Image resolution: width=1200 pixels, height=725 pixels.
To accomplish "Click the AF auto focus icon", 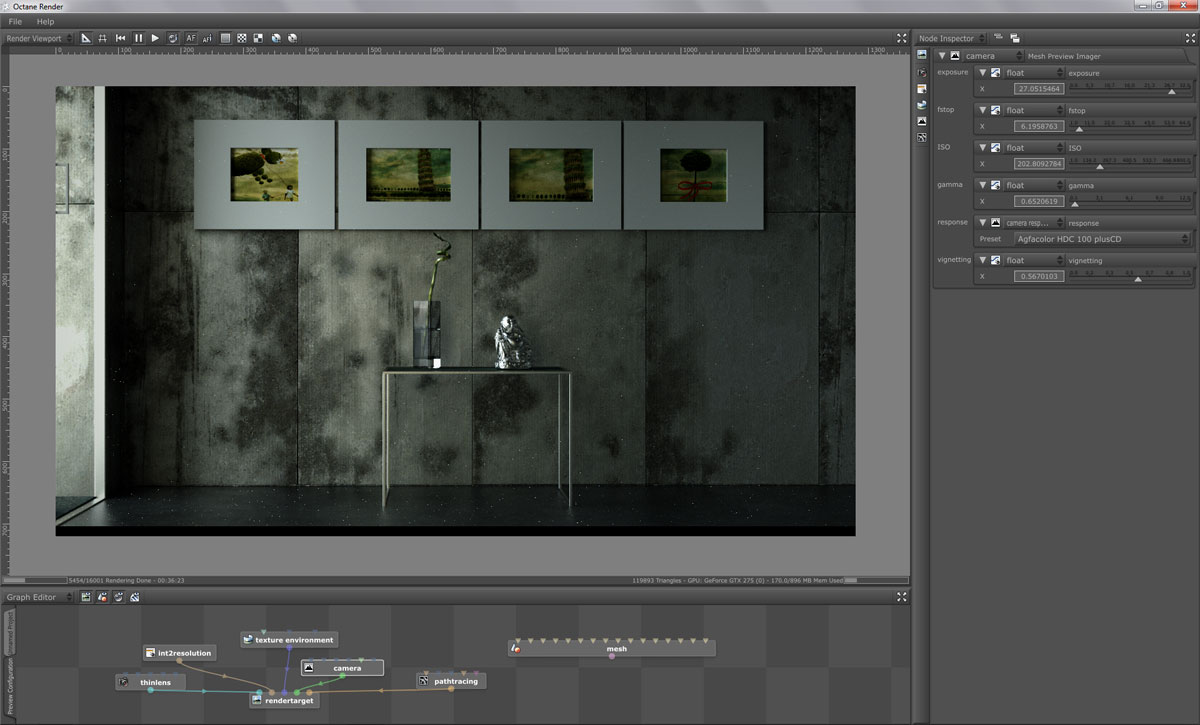I will click(190, 38).
